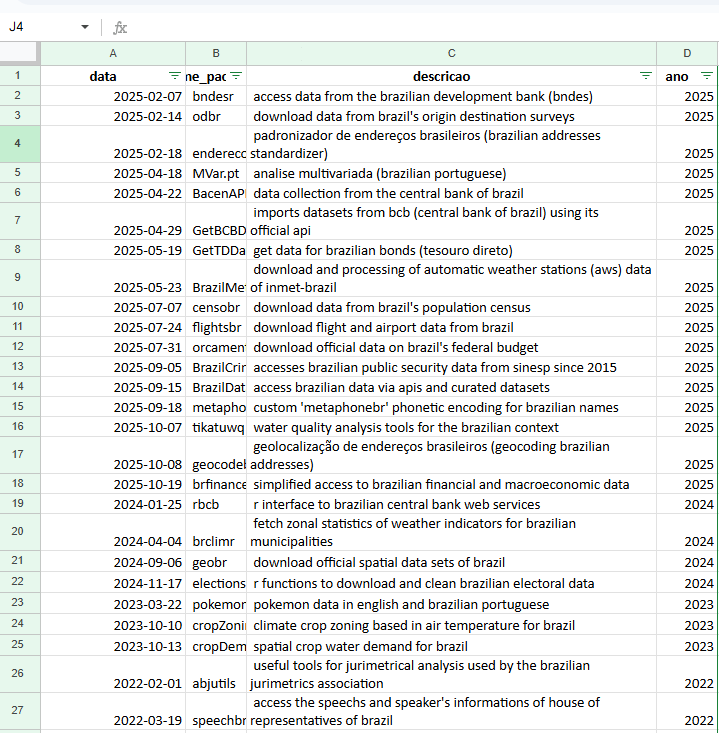719x733 pixels.
Task: Click 'r functions to download and clean' cell
Action: click(x=452, y=583)
